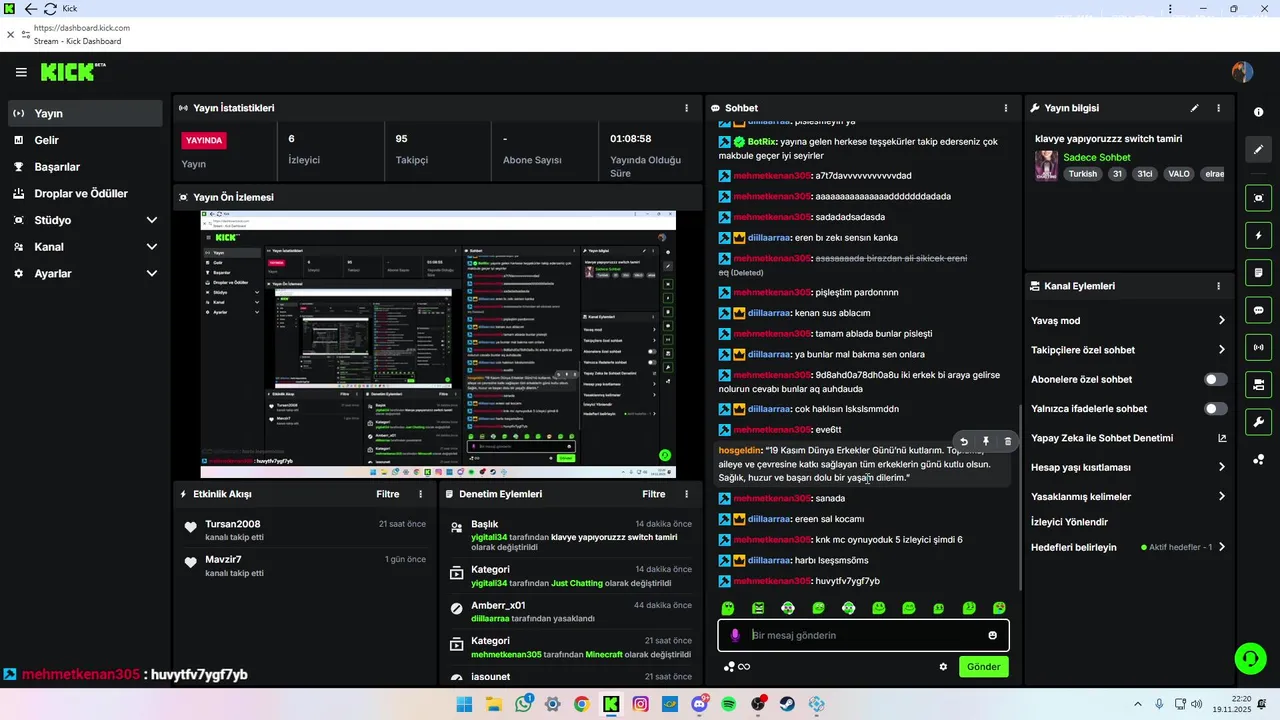Screen dimensions: 1280x720
Task: Select Droplar ve Ödüller in sidebar
Action: click(84, 194)
